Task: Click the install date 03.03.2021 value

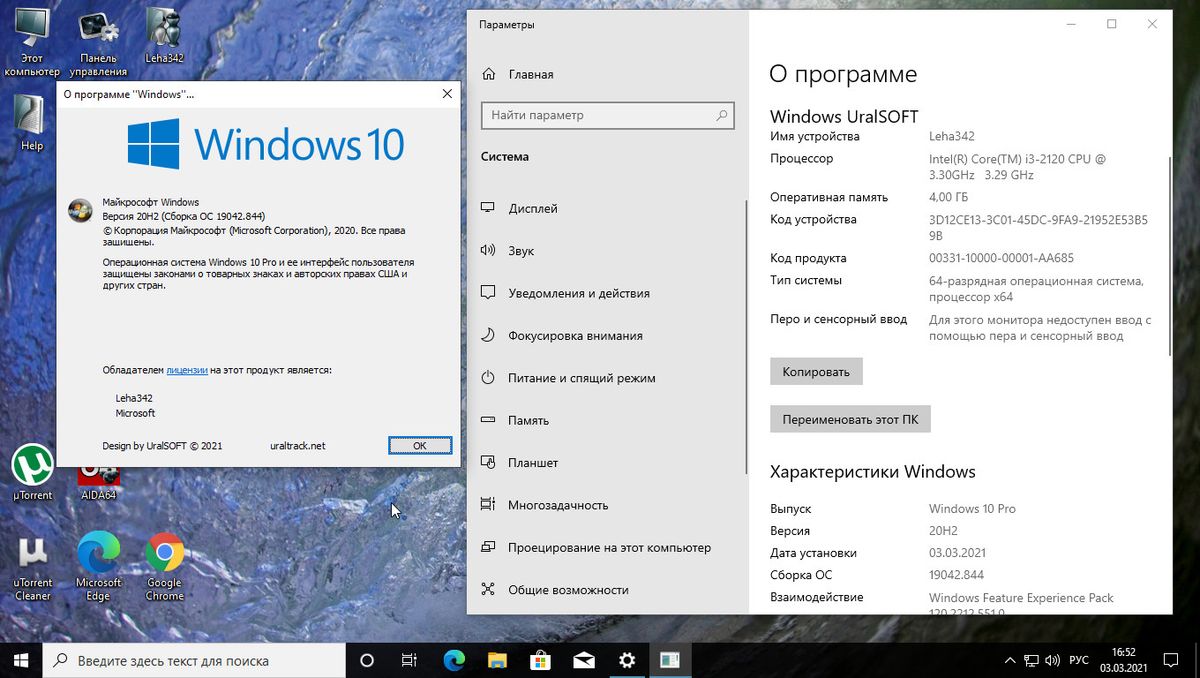Action: pos(957,553)
